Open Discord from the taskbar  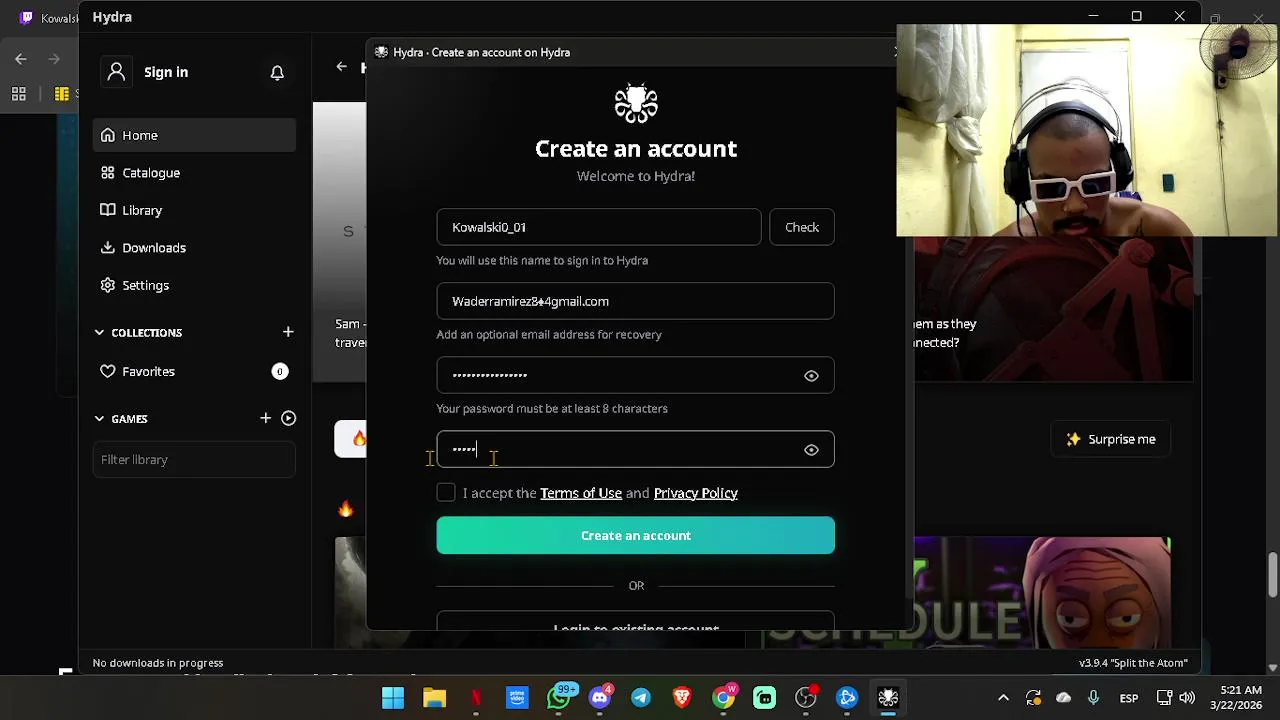[600, 698]
